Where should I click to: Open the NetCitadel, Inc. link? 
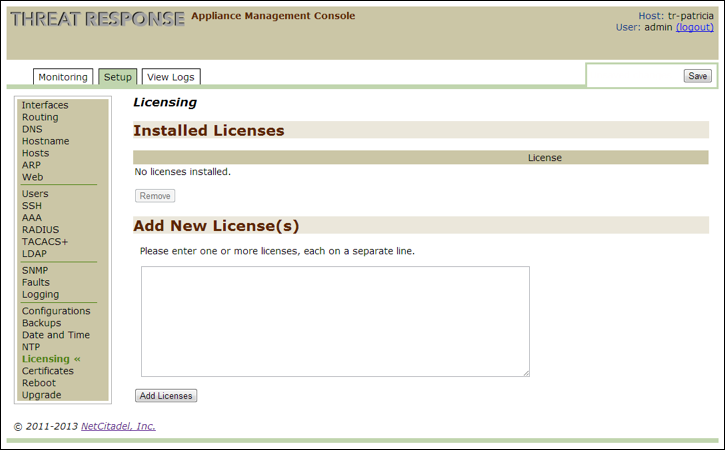click(x=118, y=426)
